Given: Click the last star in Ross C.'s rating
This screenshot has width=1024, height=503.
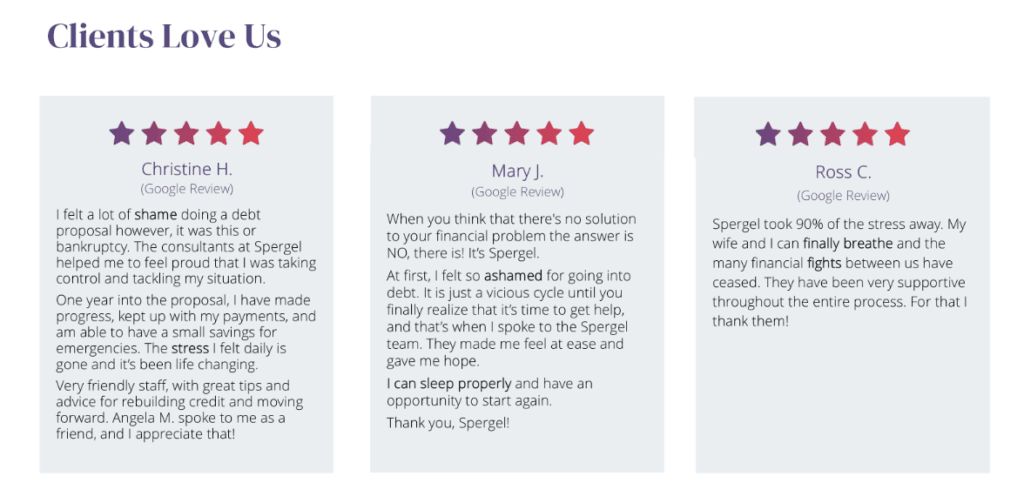Looking at the screenshot, I should pyautogui.click(x=897, y=134).
